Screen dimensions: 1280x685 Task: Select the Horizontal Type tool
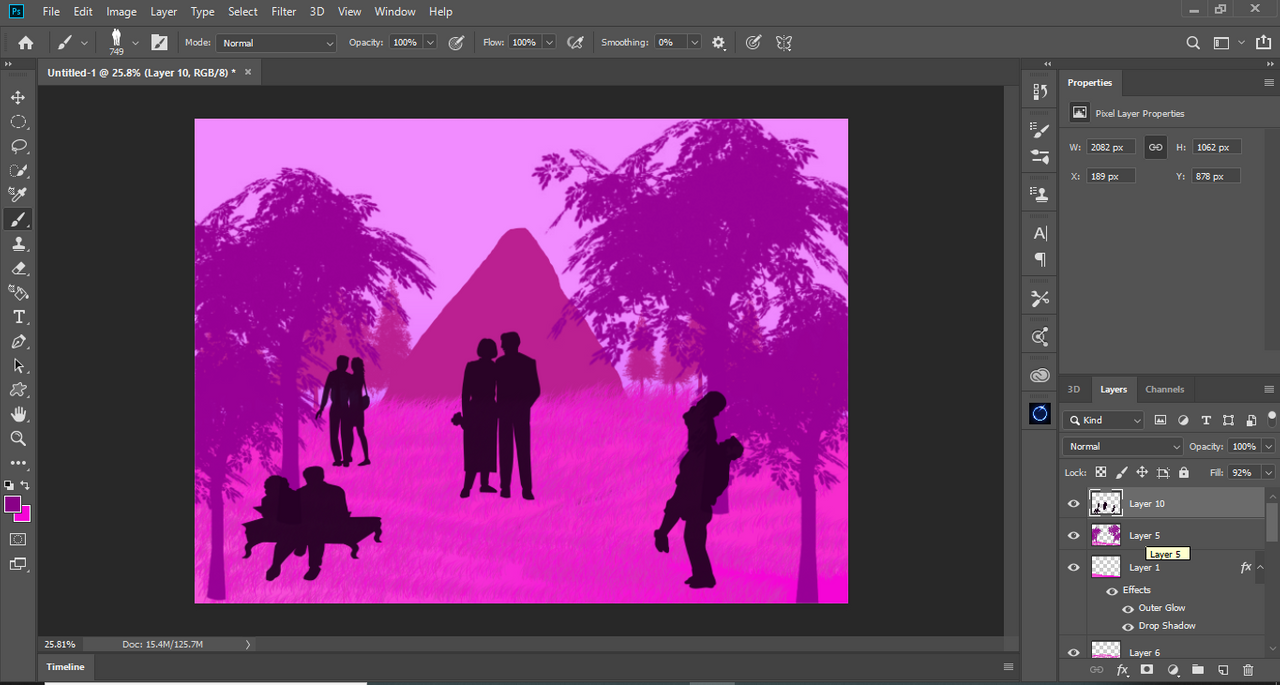[x=18, y=317]
